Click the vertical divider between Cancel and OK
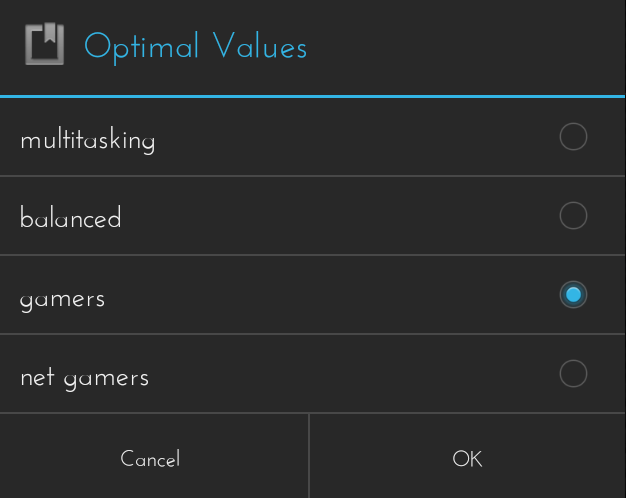This screenshot has width=626, height=498. coord(309,457)
